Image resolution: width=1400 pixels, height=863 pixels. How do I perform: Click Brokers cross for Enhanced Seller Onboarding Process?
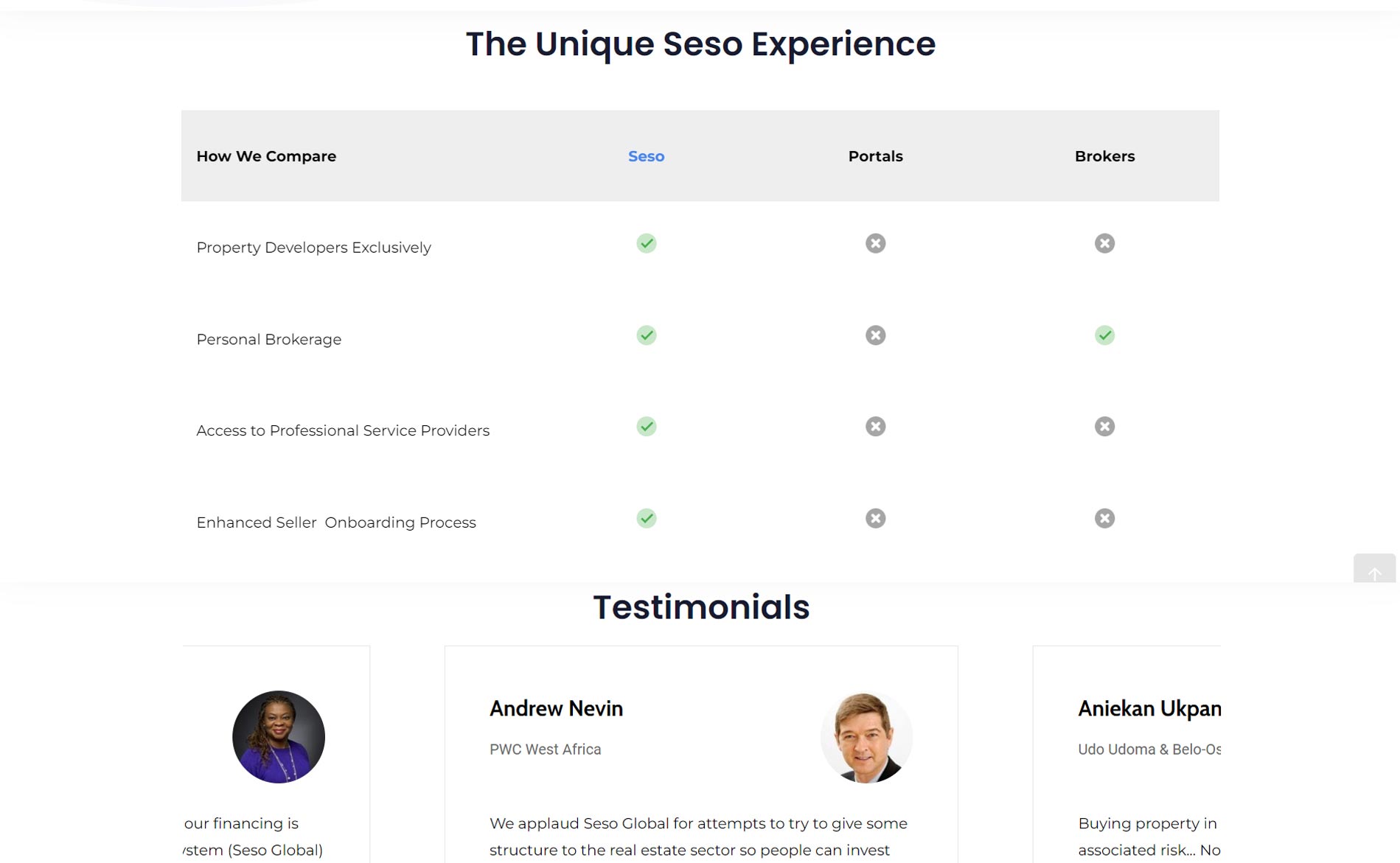[x=1104, y=518]
